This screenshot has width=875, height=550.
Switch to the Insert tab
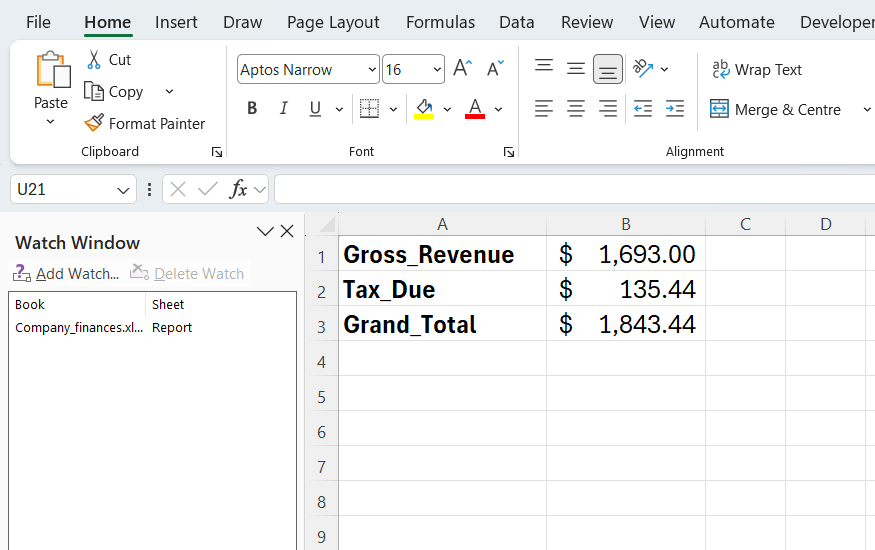pos(176,22)
